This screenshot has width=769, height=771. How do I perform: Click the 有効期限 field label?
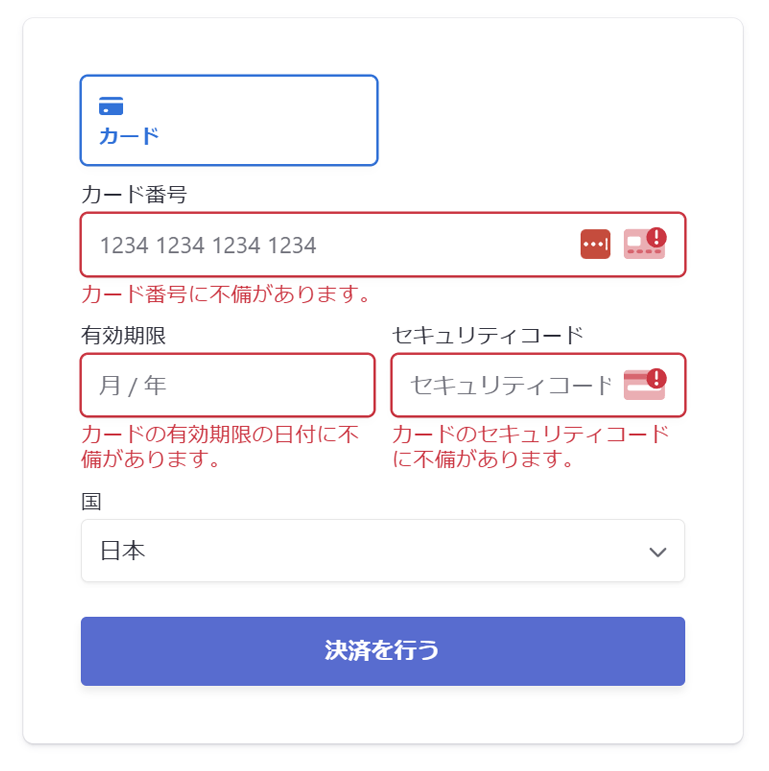tap(124, 336)
